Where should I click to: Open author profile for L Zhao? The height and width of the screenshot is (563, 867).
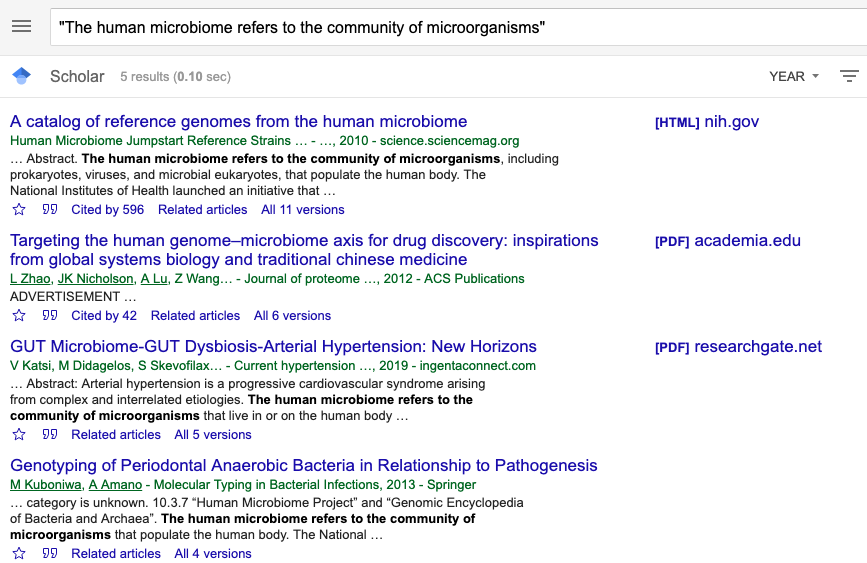pos(29,279)
